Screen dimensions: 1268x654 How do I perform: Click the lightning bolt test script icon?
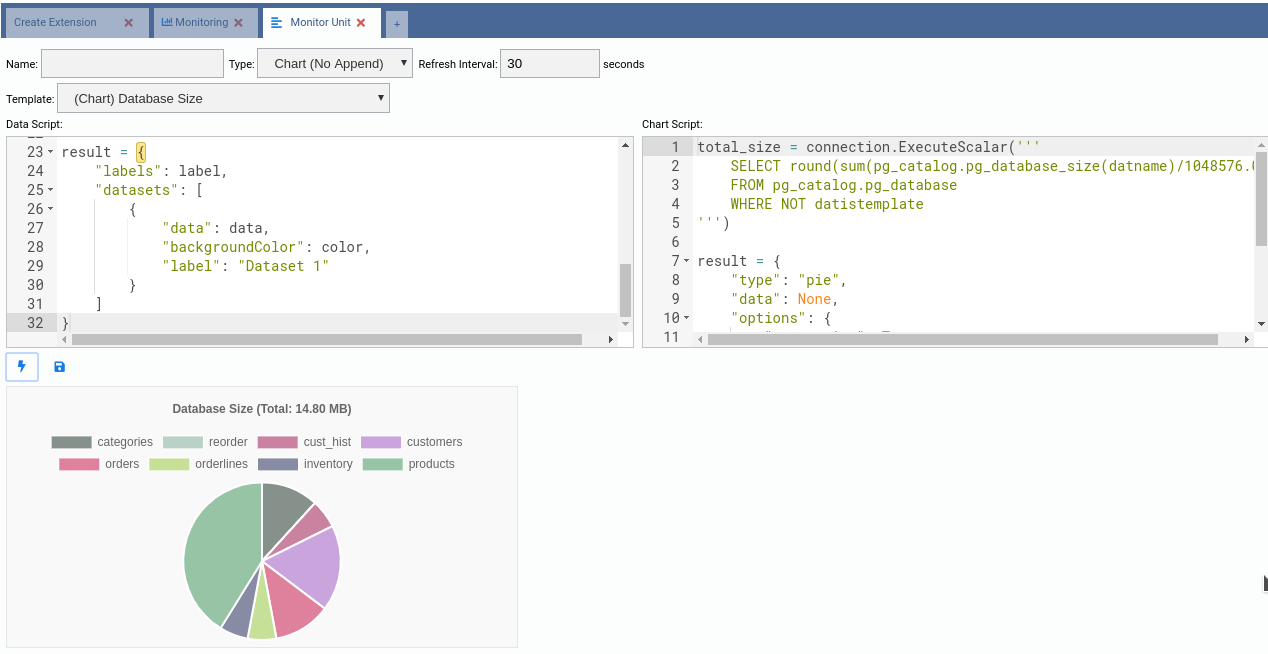pyautogui.click(x=22, y=367)
